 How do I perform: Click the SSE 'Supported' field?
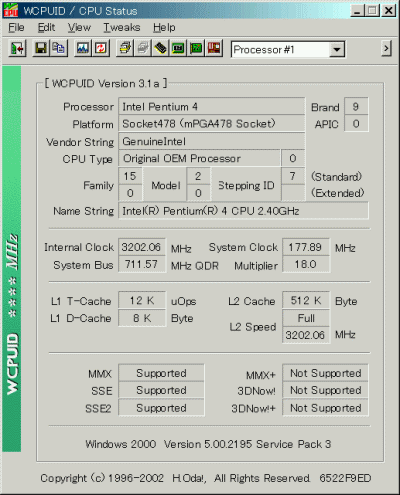(x=161, y=391)
